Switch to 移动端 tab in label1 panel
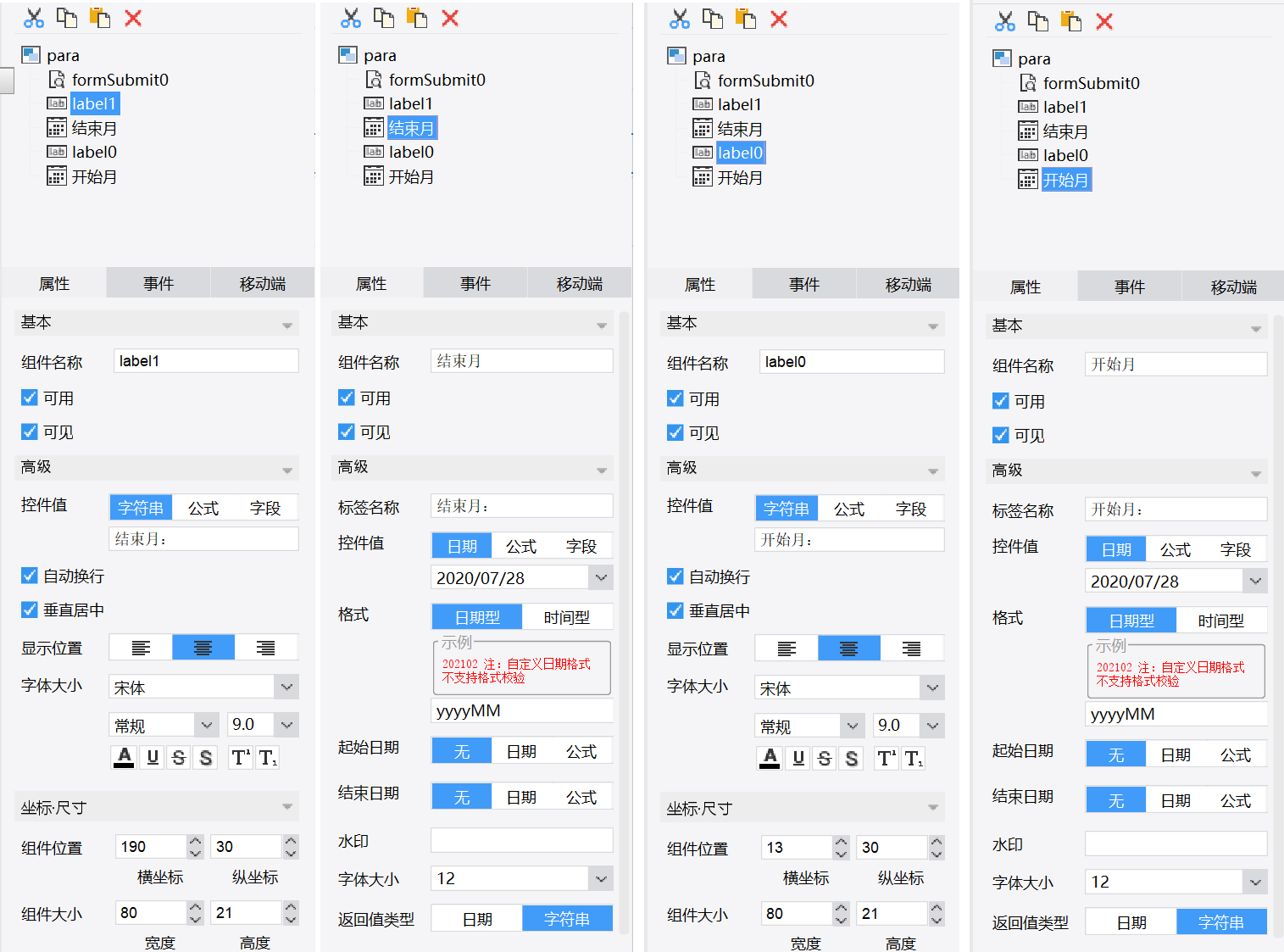 [263, 283]
